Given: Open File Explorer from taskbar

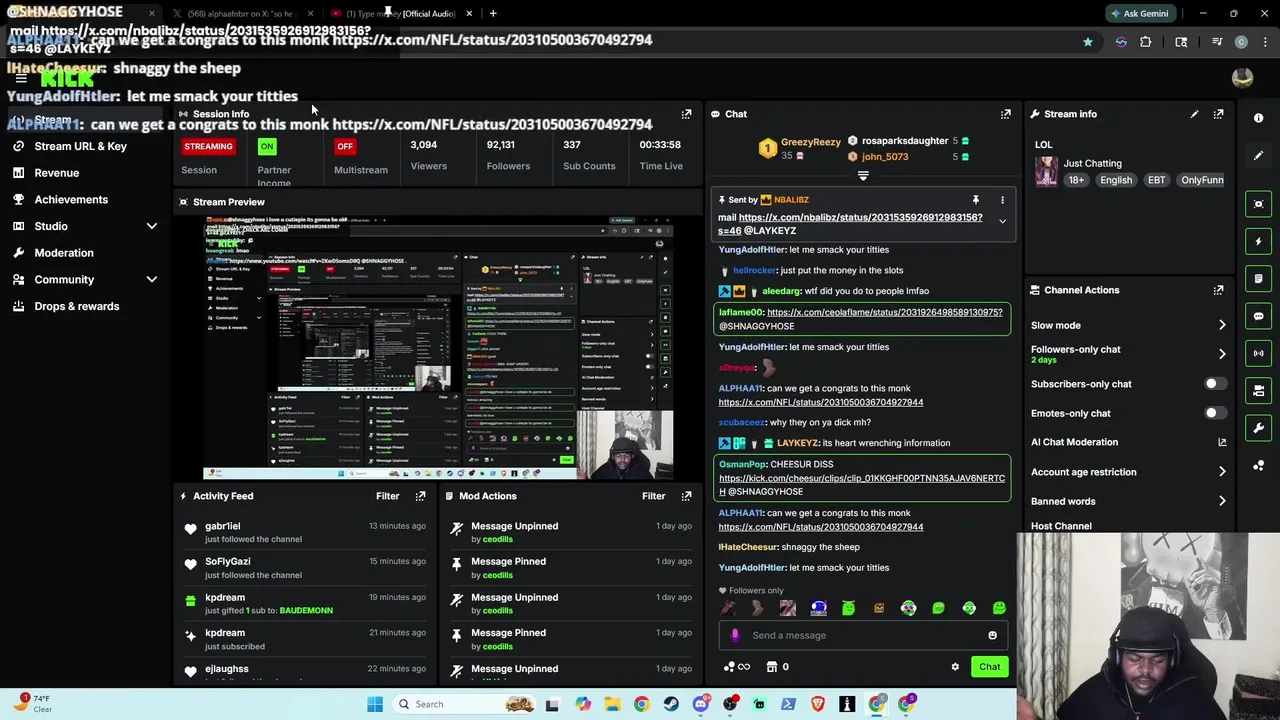Looking at the screenshot, I should click(x=612, y=704).
